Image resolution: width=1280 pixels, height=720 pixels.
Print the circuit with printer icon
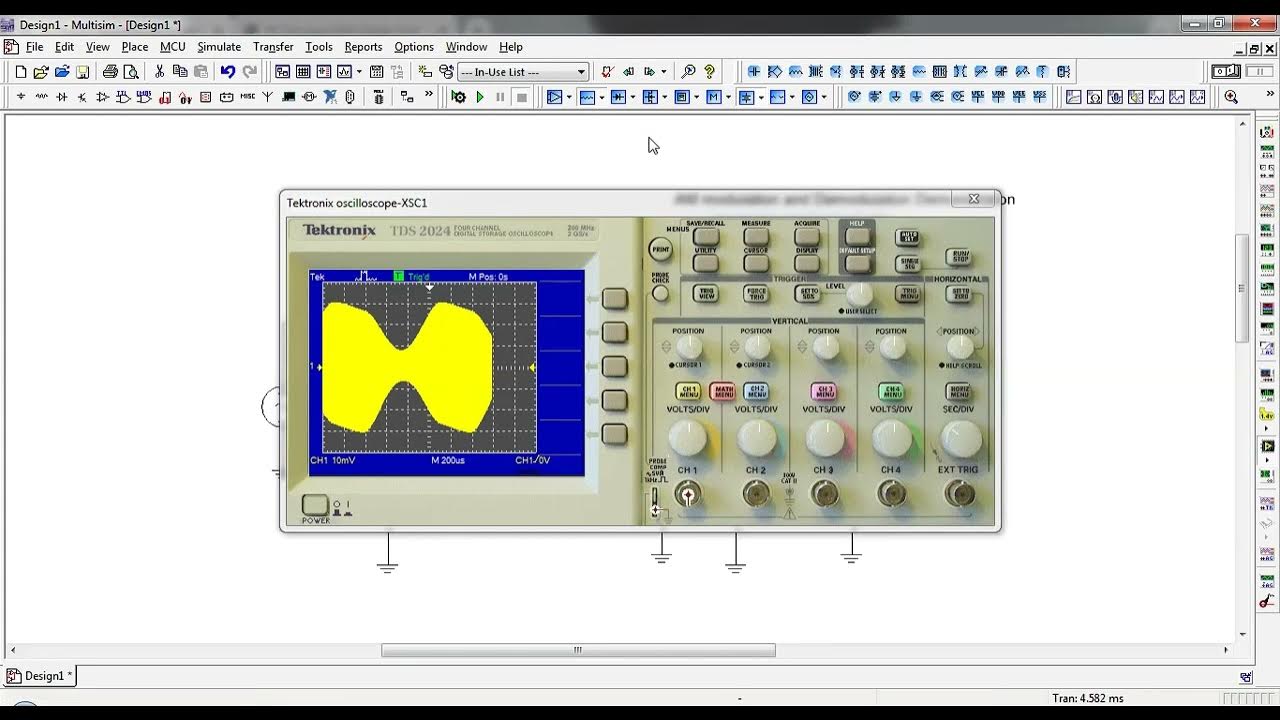(x=110, y=72)
